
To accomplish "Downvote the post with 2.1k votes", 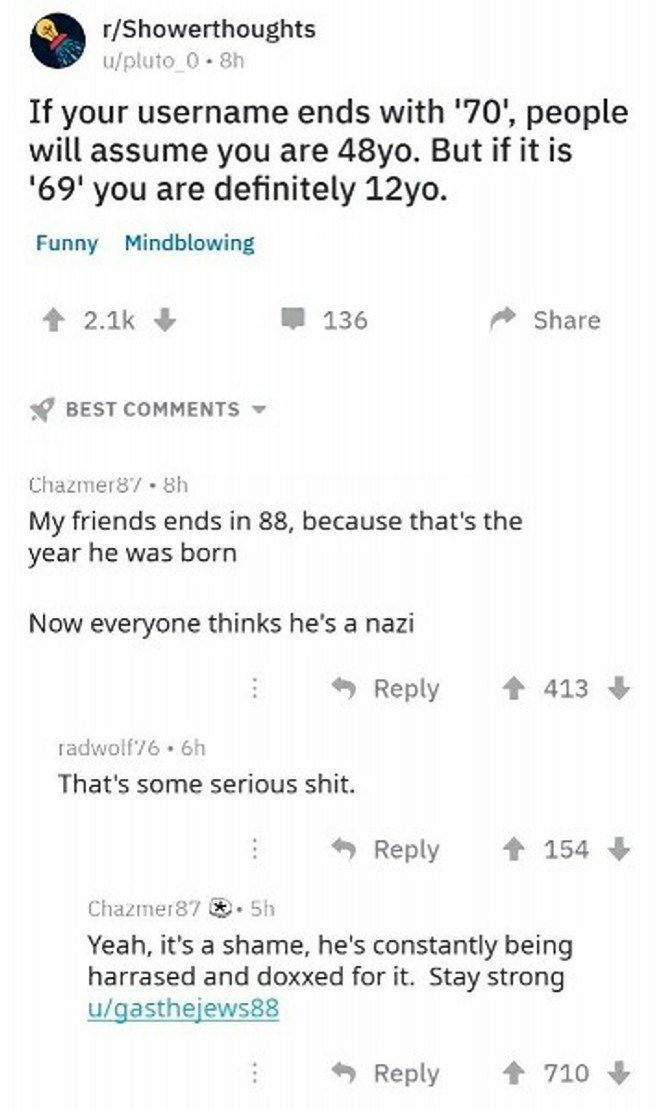I will pos(165,321).
